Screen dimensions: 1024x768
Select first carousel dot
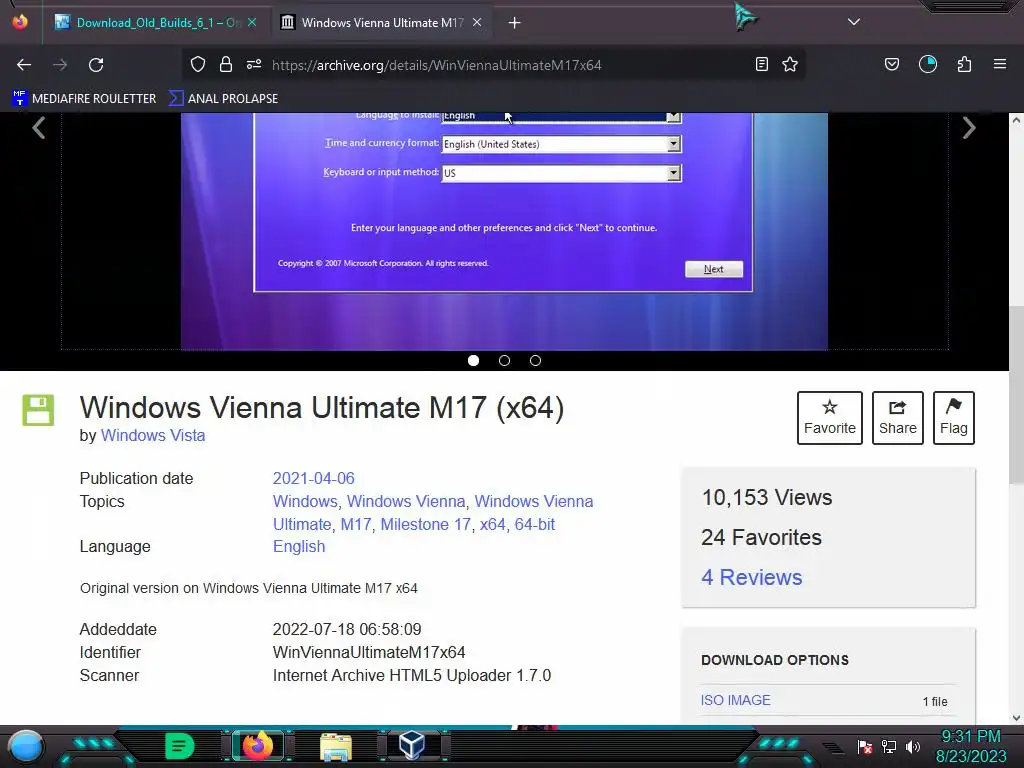pos(473,360)
